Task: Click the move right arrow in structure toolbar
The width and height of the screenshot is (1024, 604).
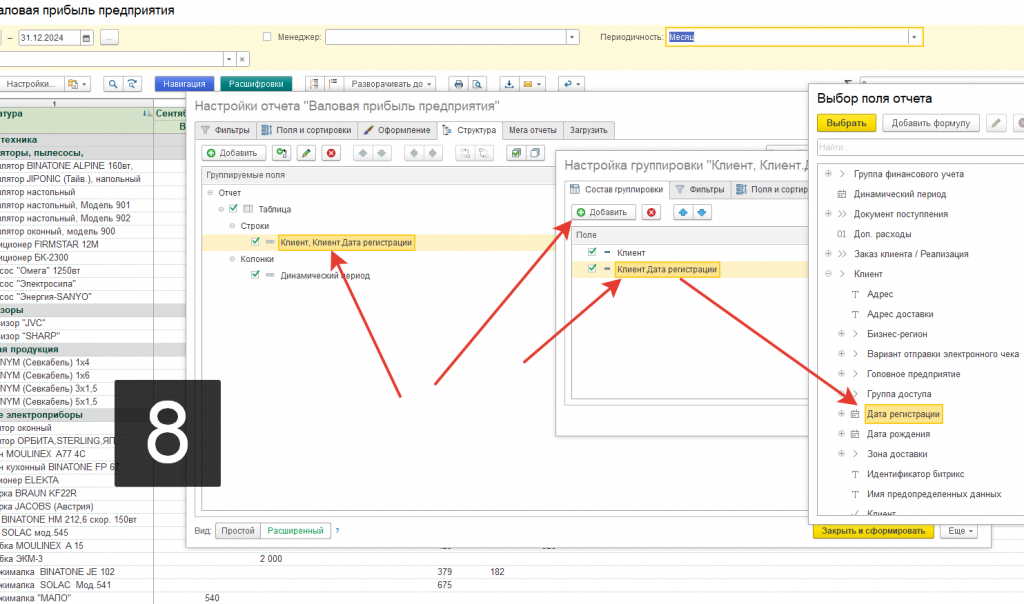Action: pos(432,153)
